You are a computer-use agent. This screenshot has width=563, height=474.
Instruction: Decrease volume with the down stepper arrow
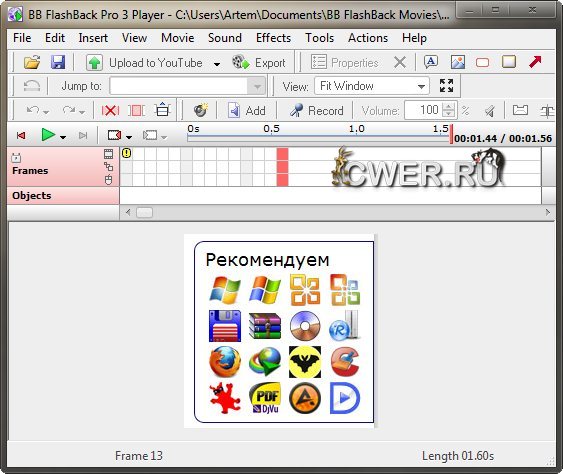tap(448, 114)
